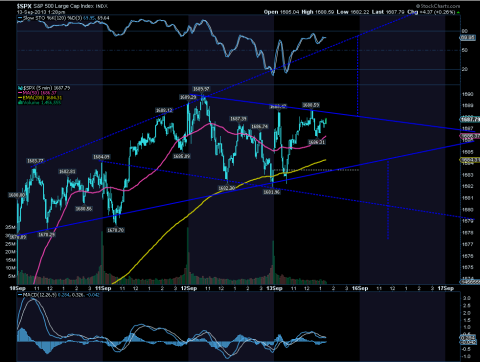This screenshot has height=362, width=480.
Task: Click the 1685.89 price annotation
Action: pos(181,156)
